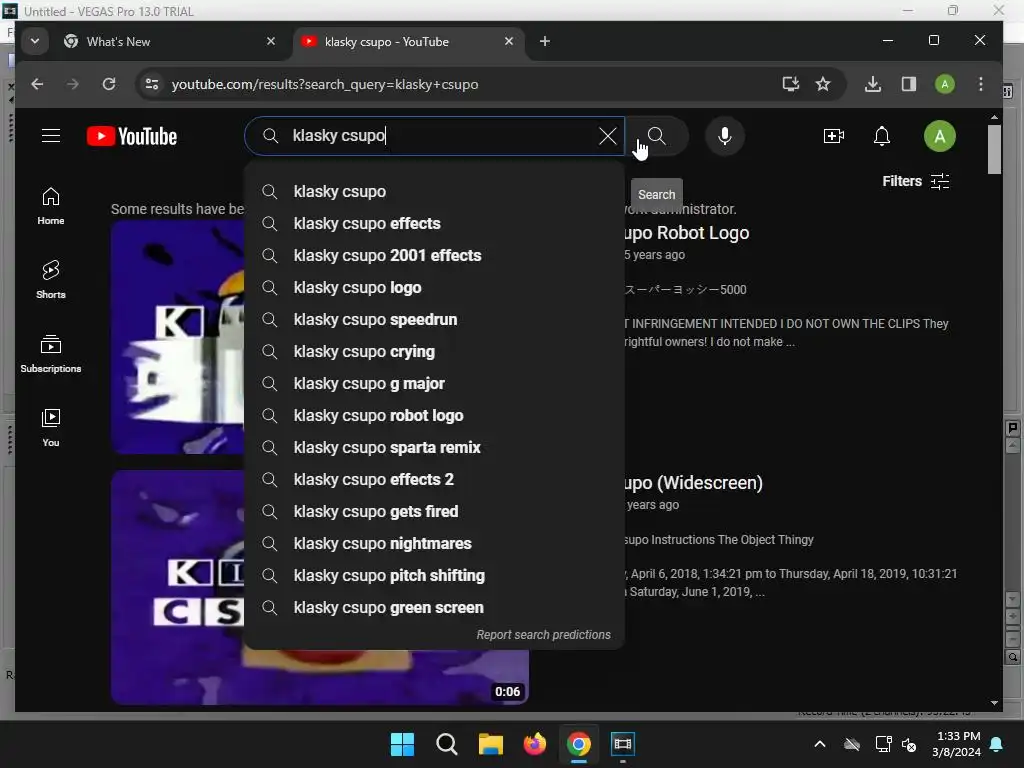Pick suggestion "klasky csupo gets fired"

434,511
